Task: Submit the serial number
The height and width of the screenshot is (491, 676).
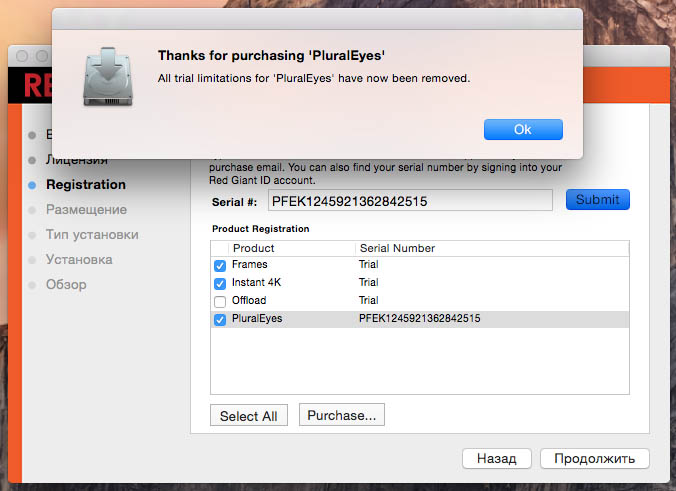Action: click(598, 200)
